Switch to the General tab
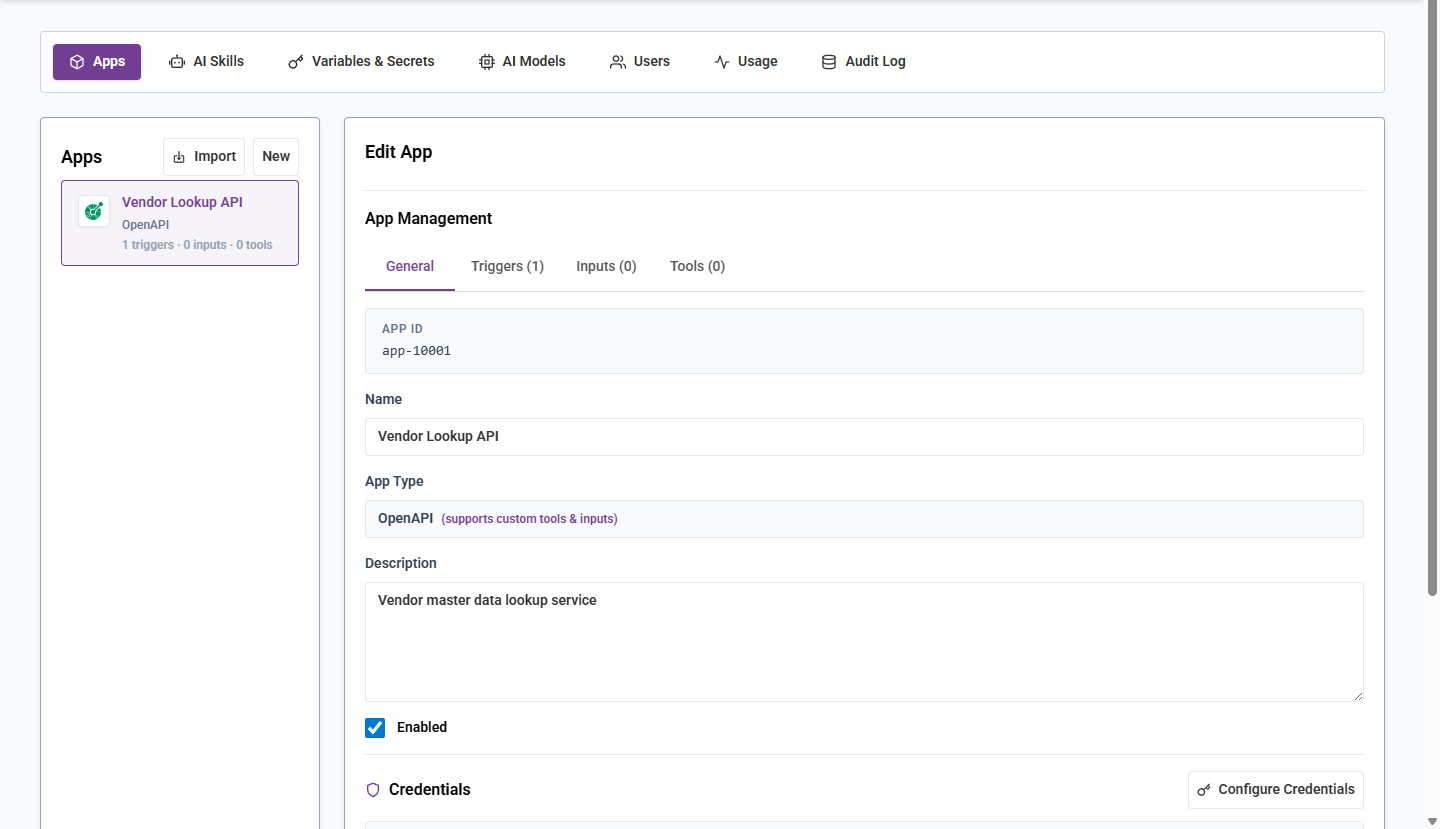 coord(410,267)
